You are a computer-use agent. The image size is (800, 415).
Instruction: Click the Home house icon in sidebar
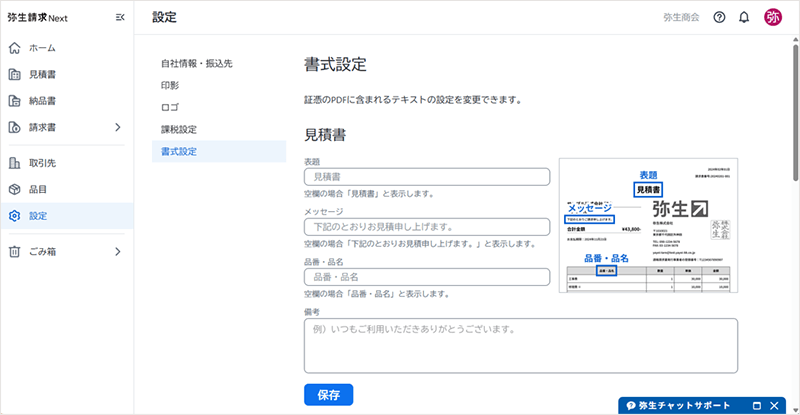pos(14,48)
